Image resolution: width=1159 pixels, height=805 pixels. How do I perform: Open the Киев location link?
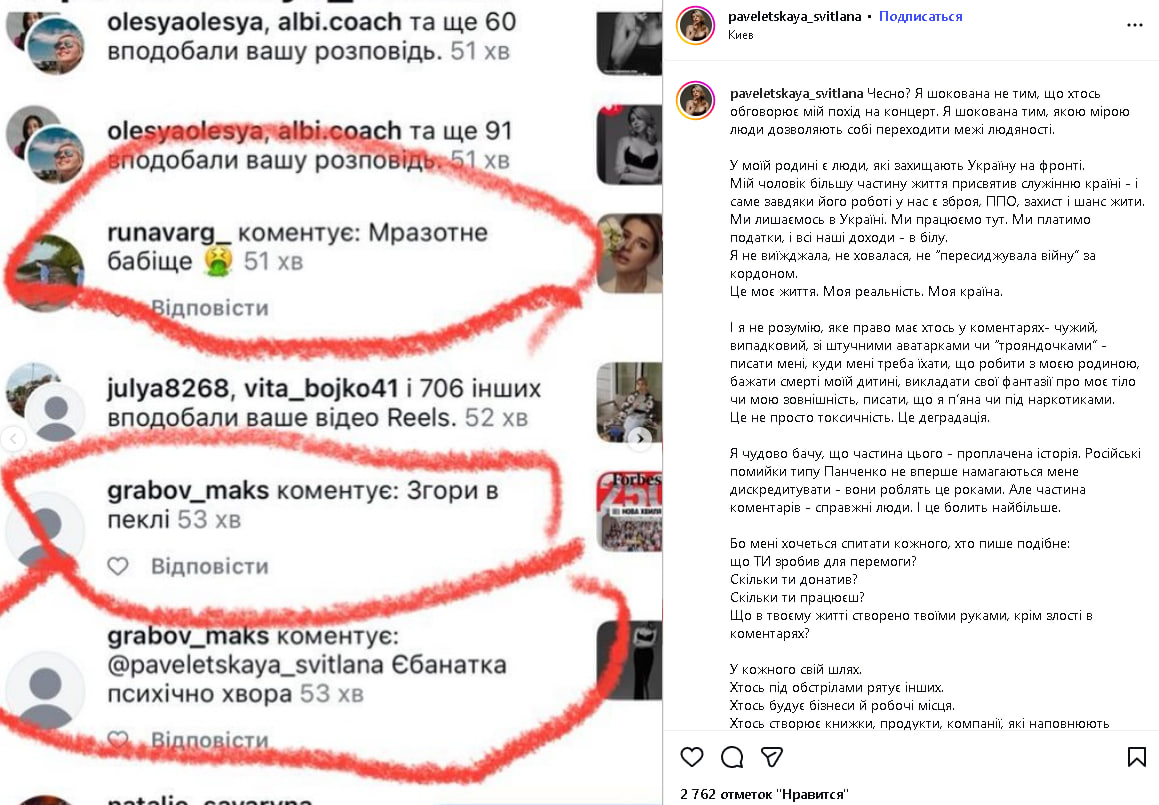(741, 35)
